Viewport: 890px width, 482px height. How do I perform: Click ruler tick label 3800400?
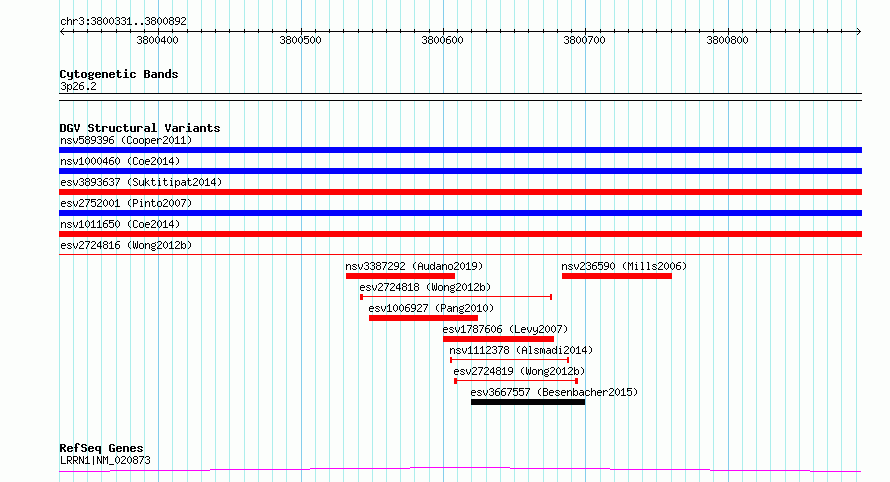(x=157, y=40)
